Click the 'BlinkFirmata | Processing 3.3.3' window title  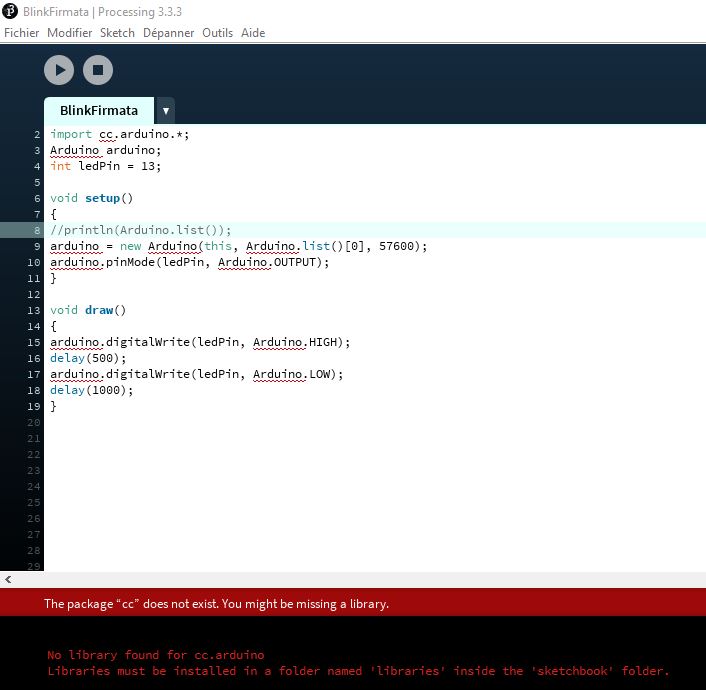[x=103, y=12]
